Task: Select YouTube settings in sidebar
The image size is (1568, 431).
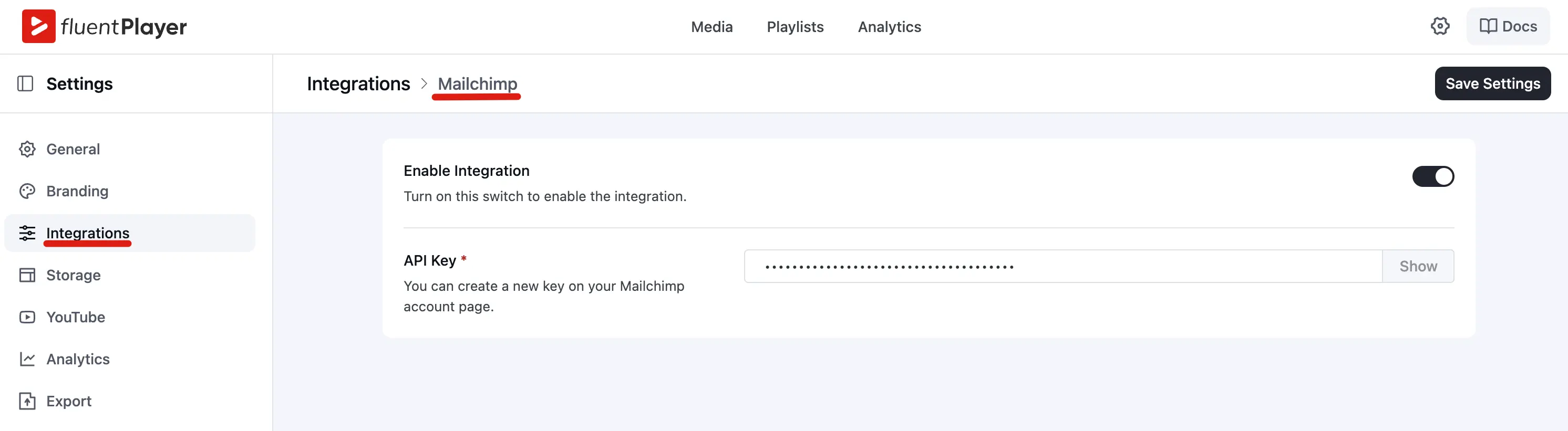Action: coord(130,317)
